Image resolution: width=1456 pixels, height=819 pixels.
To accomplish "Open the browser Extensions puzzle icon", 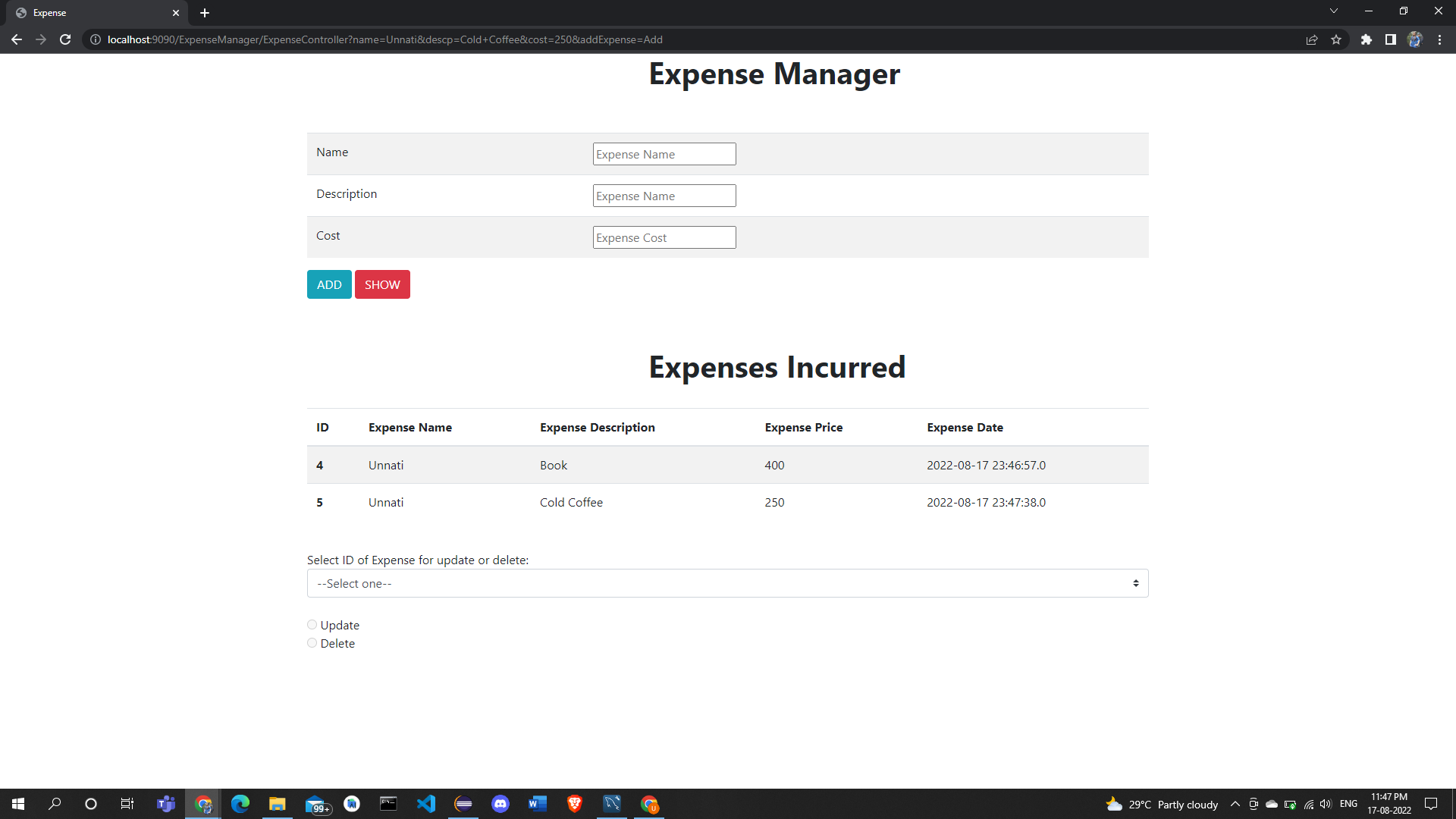I will [1367, 39].
